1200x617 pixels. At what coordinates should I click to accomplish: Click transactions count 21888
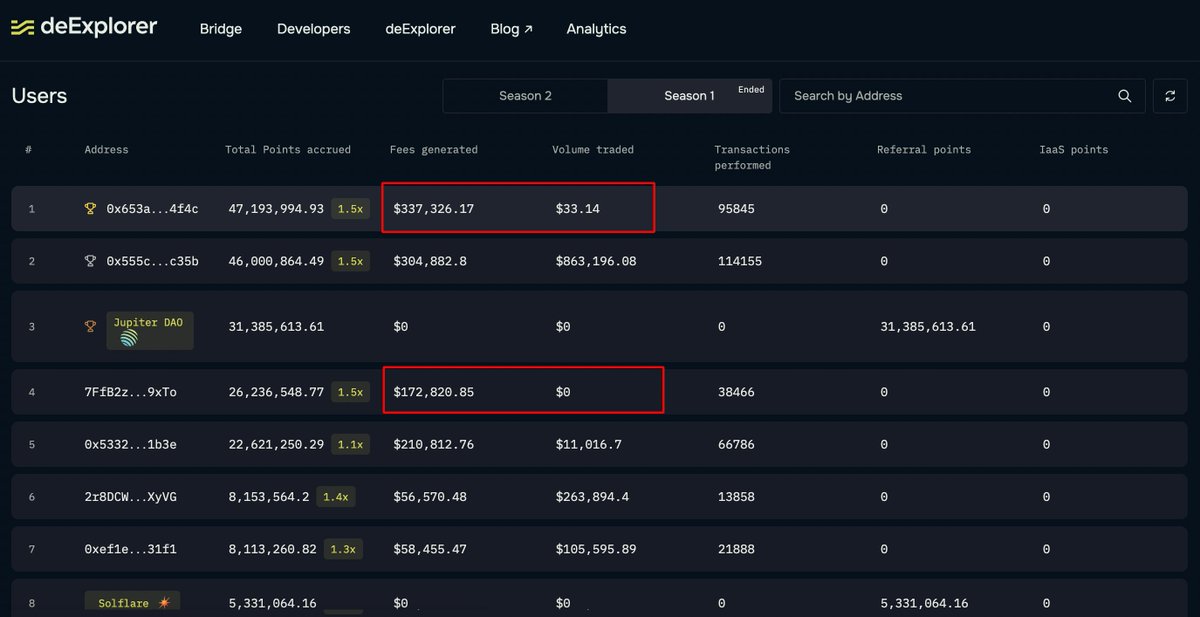[736, 548]
